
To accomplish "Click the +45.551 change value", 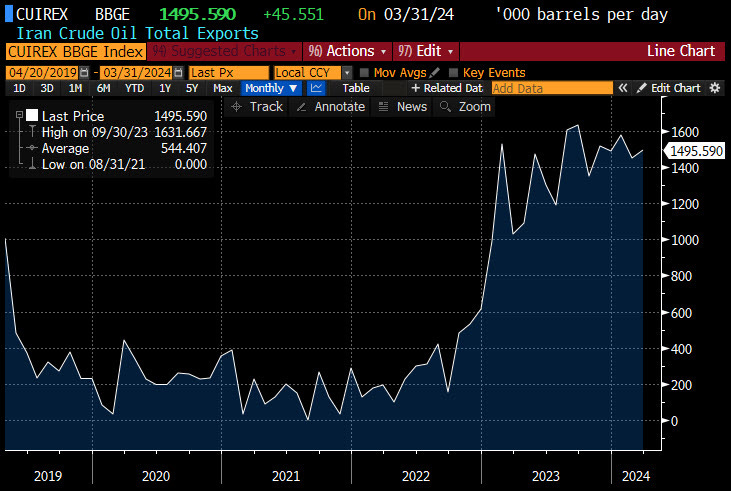I will [x=293, y=14].
